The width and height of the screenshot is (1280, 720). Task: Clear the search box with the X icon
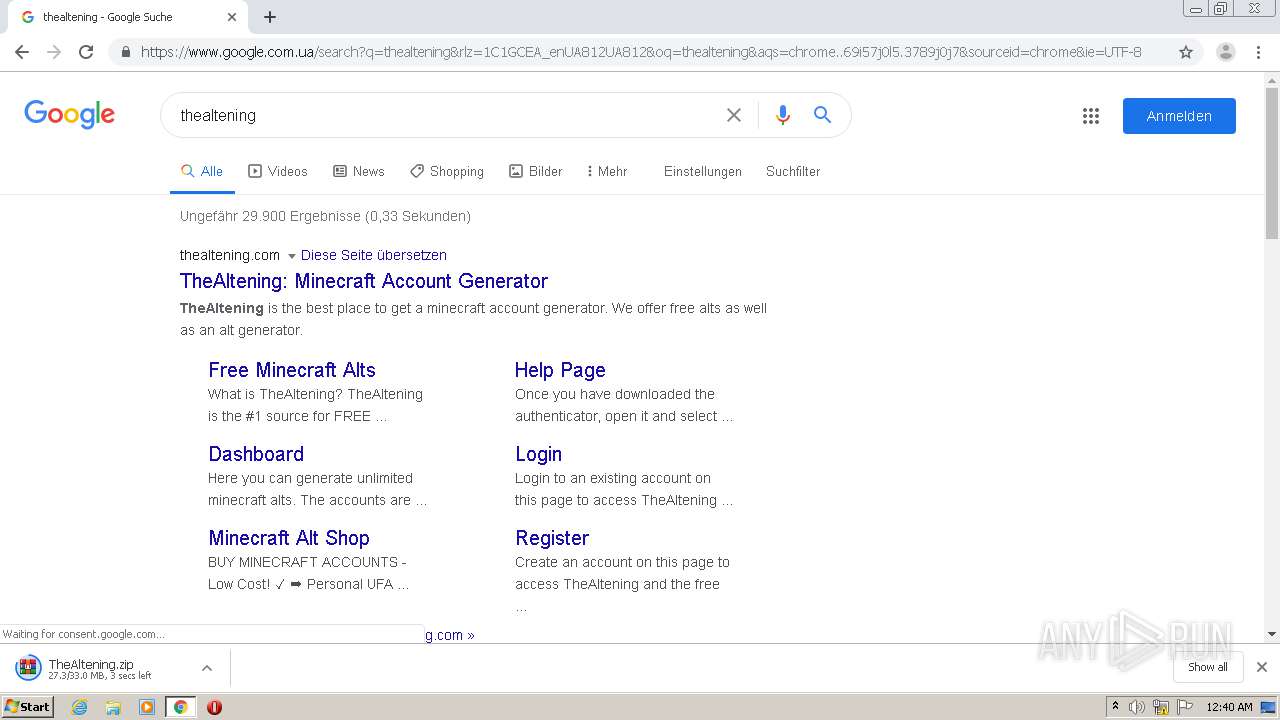(734, 115)
